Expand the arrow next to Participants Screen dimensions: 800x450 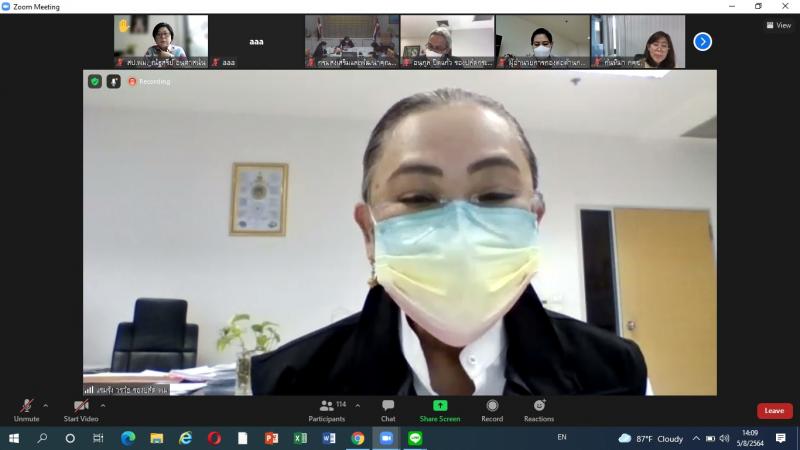pyautogui.click(x=358, y=406)
